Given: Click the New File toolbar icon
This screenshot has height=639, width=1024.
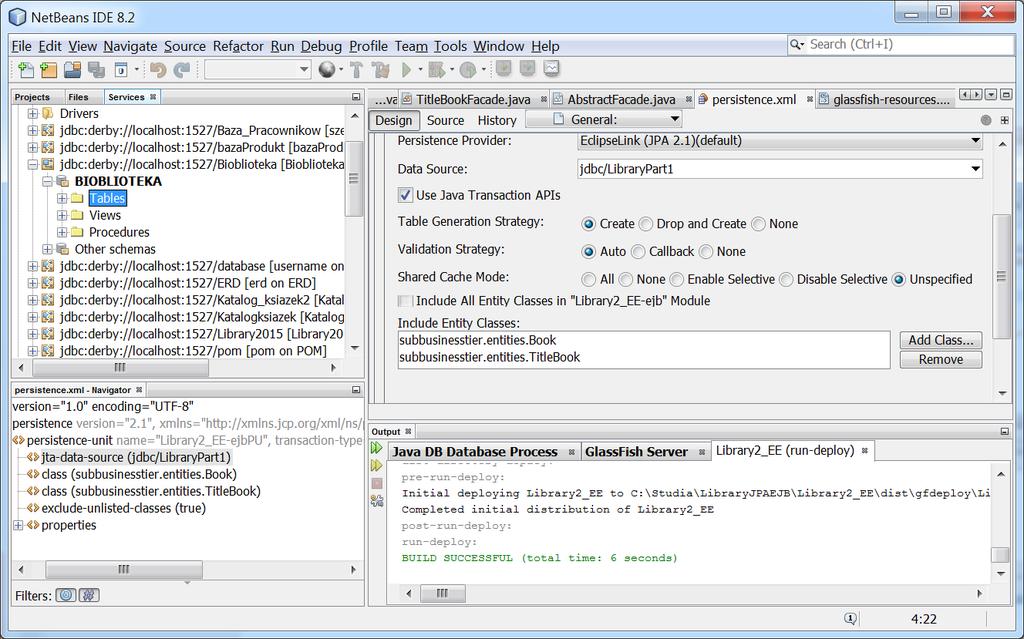Looking at the screenshot, I should click(26, 69).
